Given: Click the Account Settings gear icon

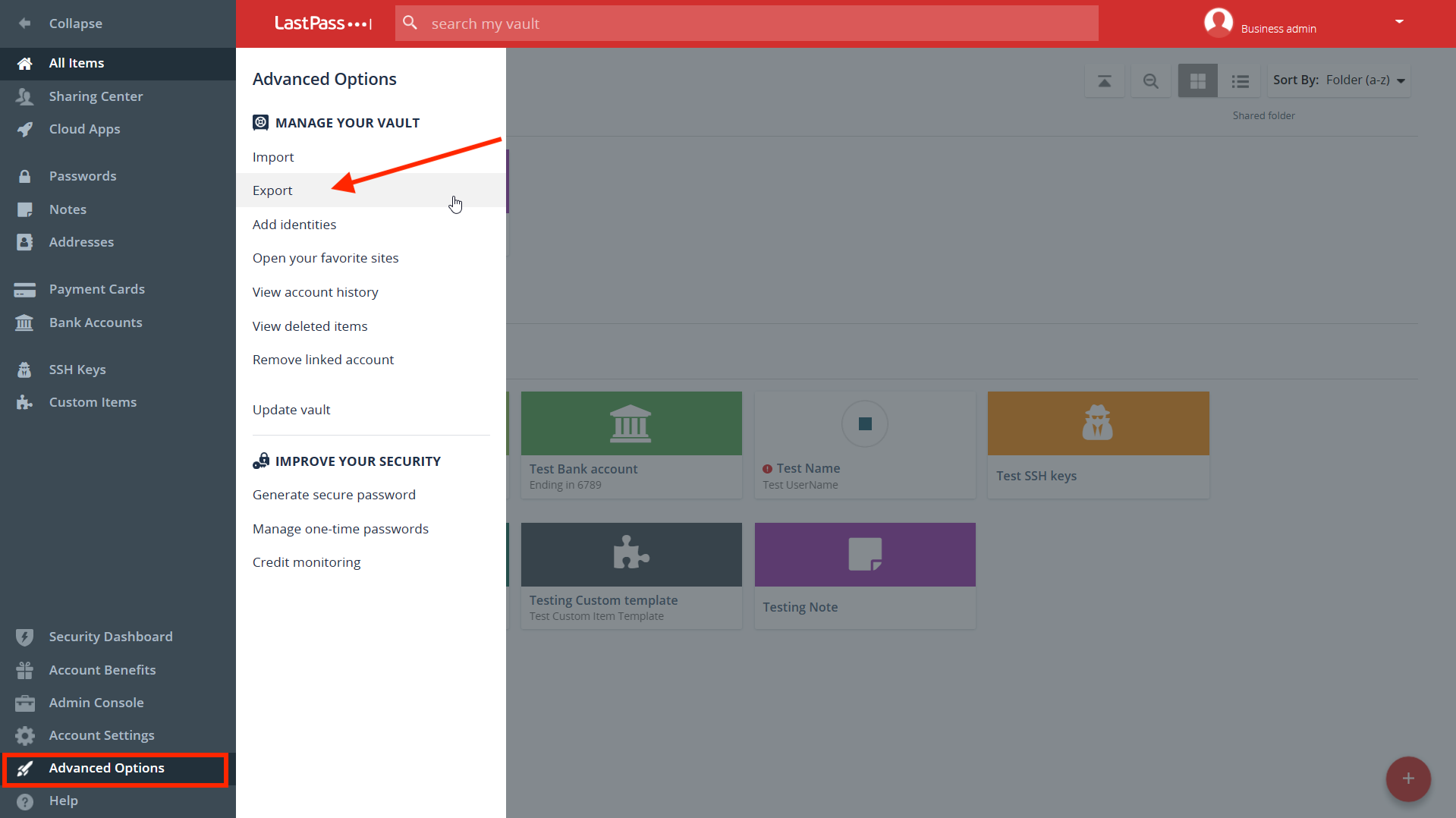Looking at the screenshot, I should (25, 735).
